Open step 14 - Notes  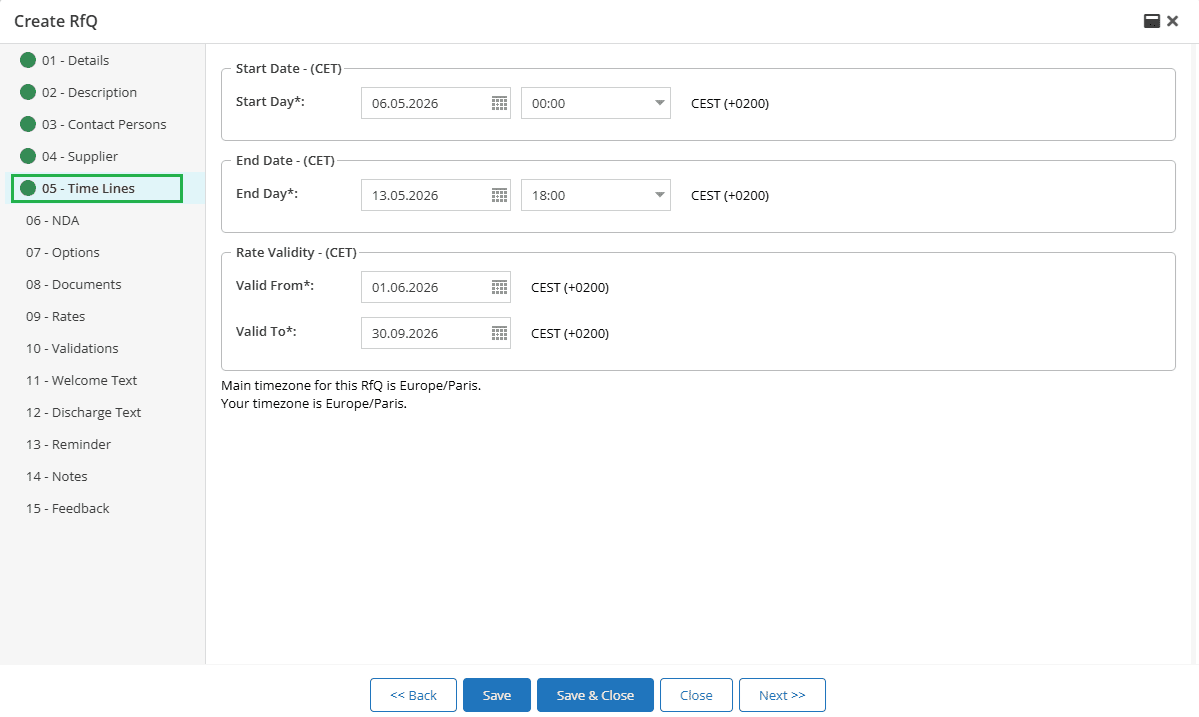pos(57,478)
